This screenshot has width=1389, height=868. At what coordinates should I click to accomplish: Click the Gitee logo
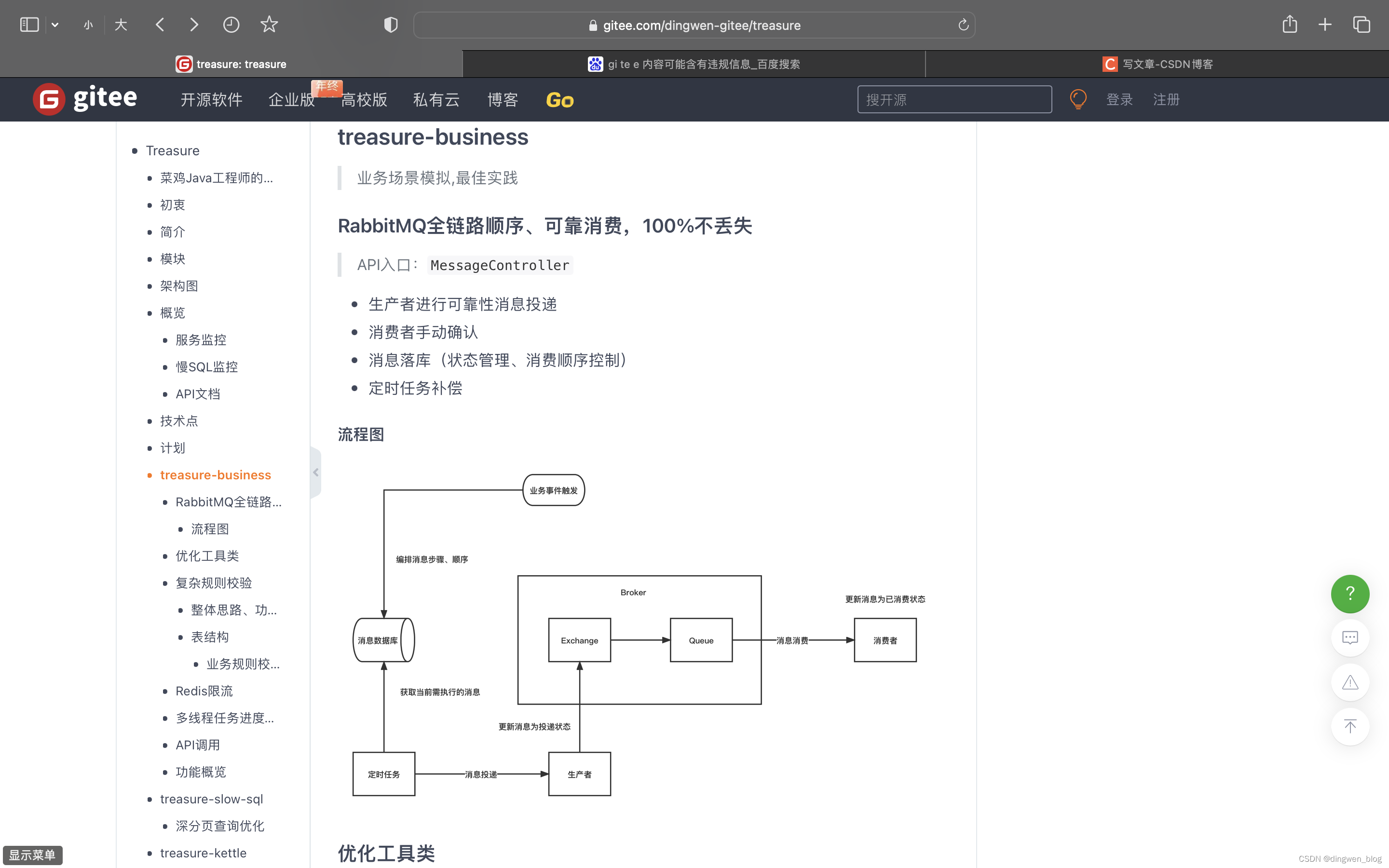coord(85,99)
